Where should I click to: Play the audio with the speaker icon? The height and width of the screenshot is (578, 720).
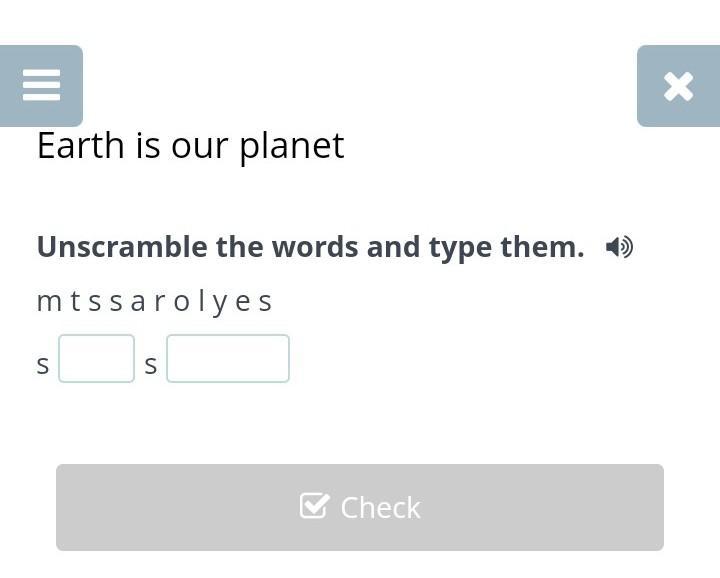(x=619, y=247)
